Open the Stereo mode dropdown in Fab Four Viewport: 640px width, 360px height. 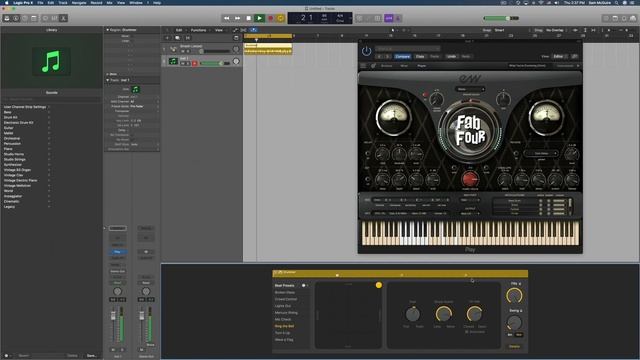tap(470, 89)
